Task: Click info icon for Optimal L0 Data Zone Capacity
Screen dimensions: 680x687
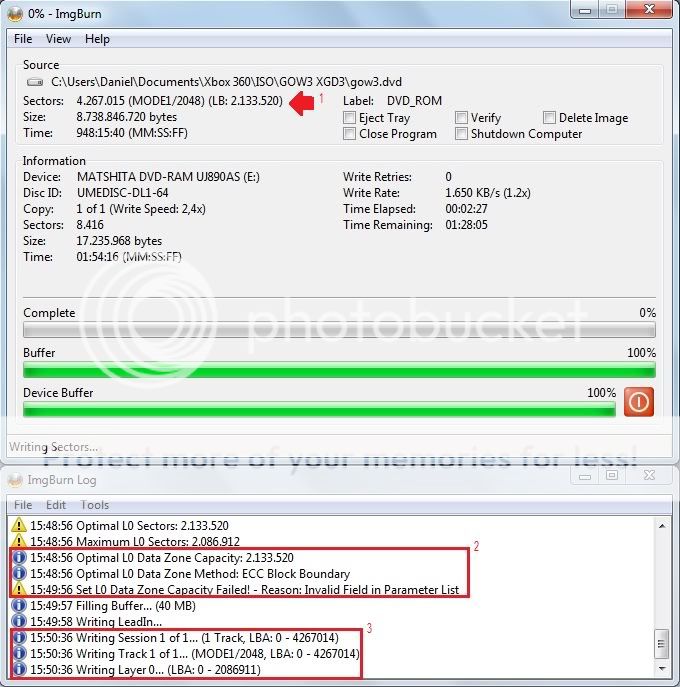Action: click(19, 557)
